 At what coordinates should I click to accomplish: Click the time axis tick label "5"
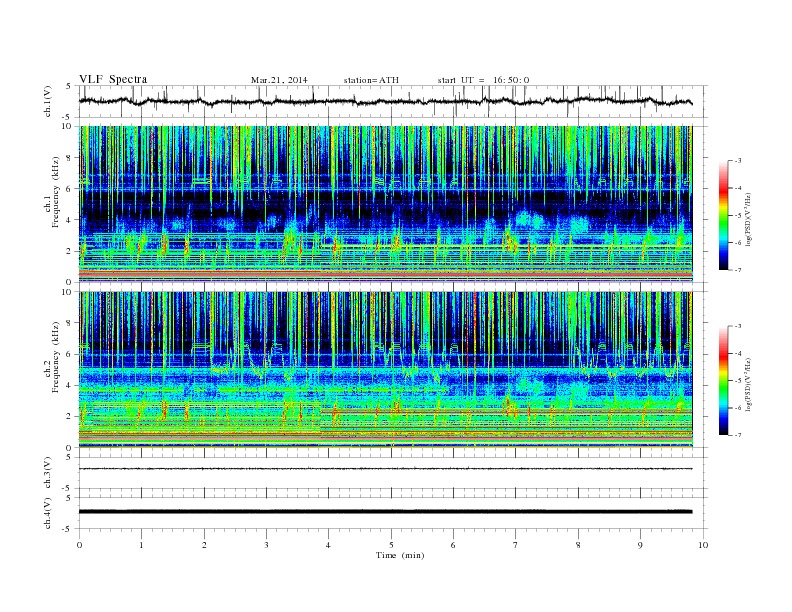(391, 545)
